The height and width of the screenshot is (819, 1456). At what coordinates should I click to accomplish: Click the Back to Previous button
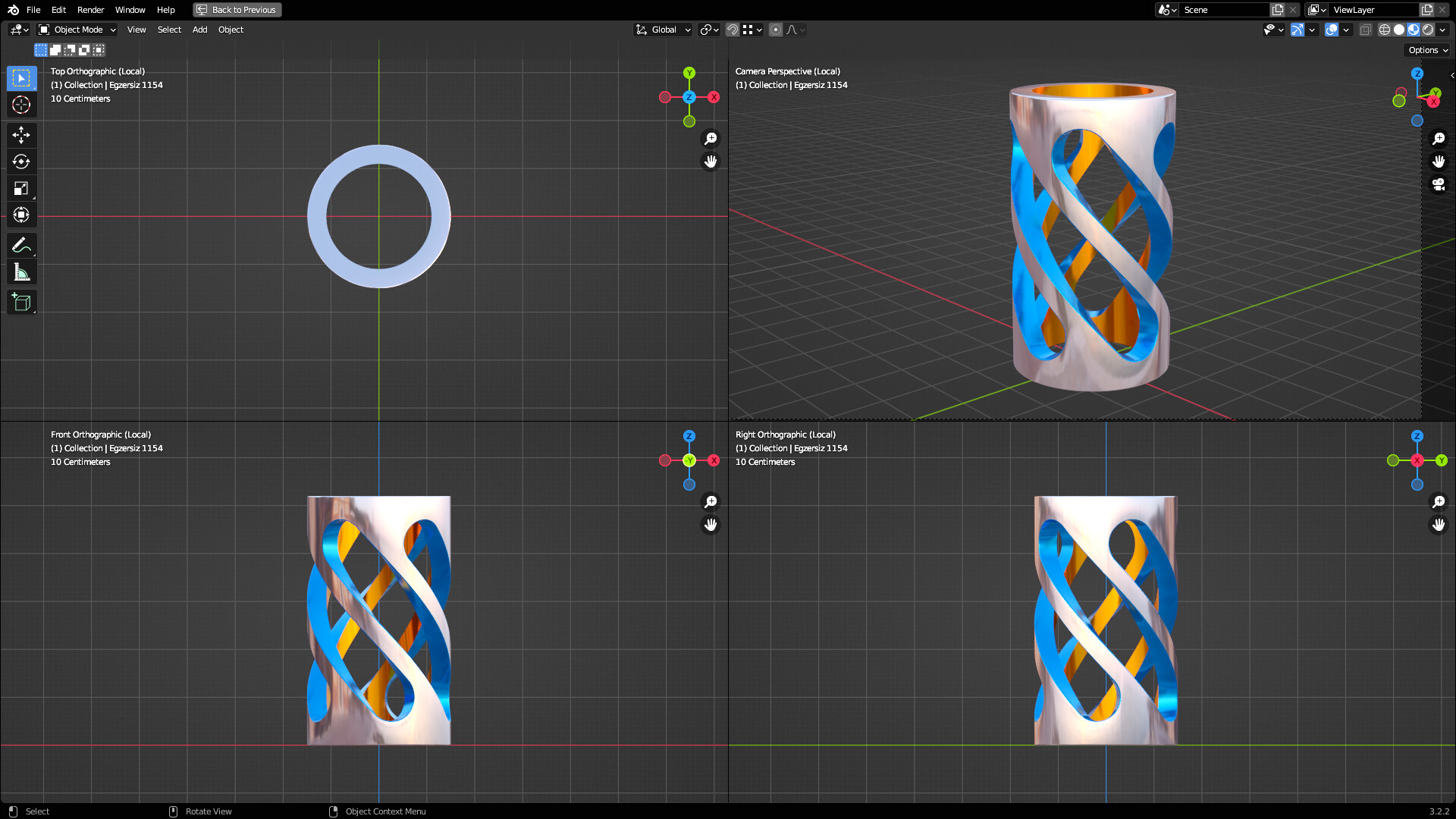tap(237, 10)
